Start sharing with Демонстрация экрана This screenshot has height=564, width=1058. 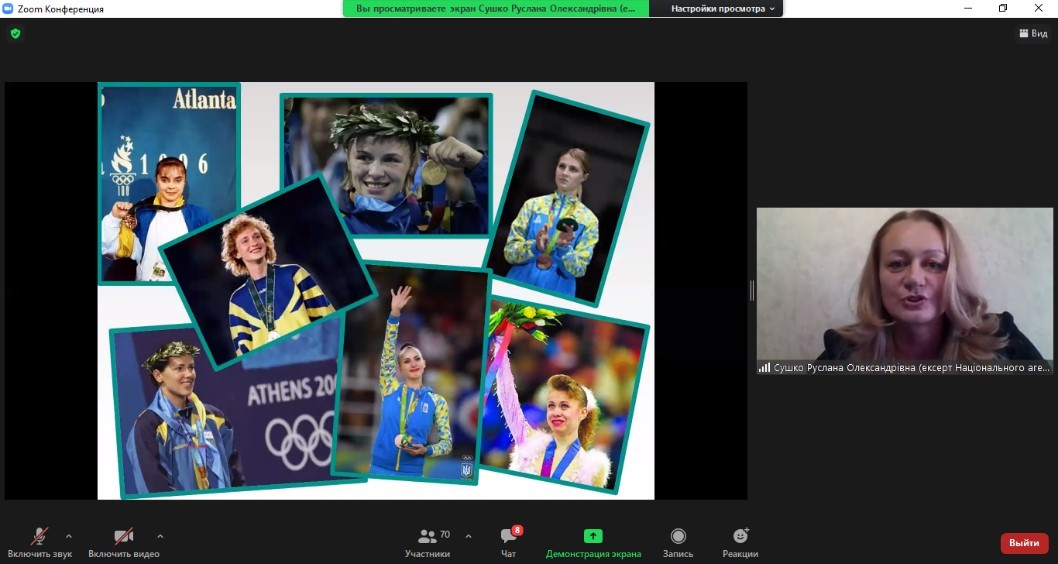pyautogui.click(x=593, y=541)
